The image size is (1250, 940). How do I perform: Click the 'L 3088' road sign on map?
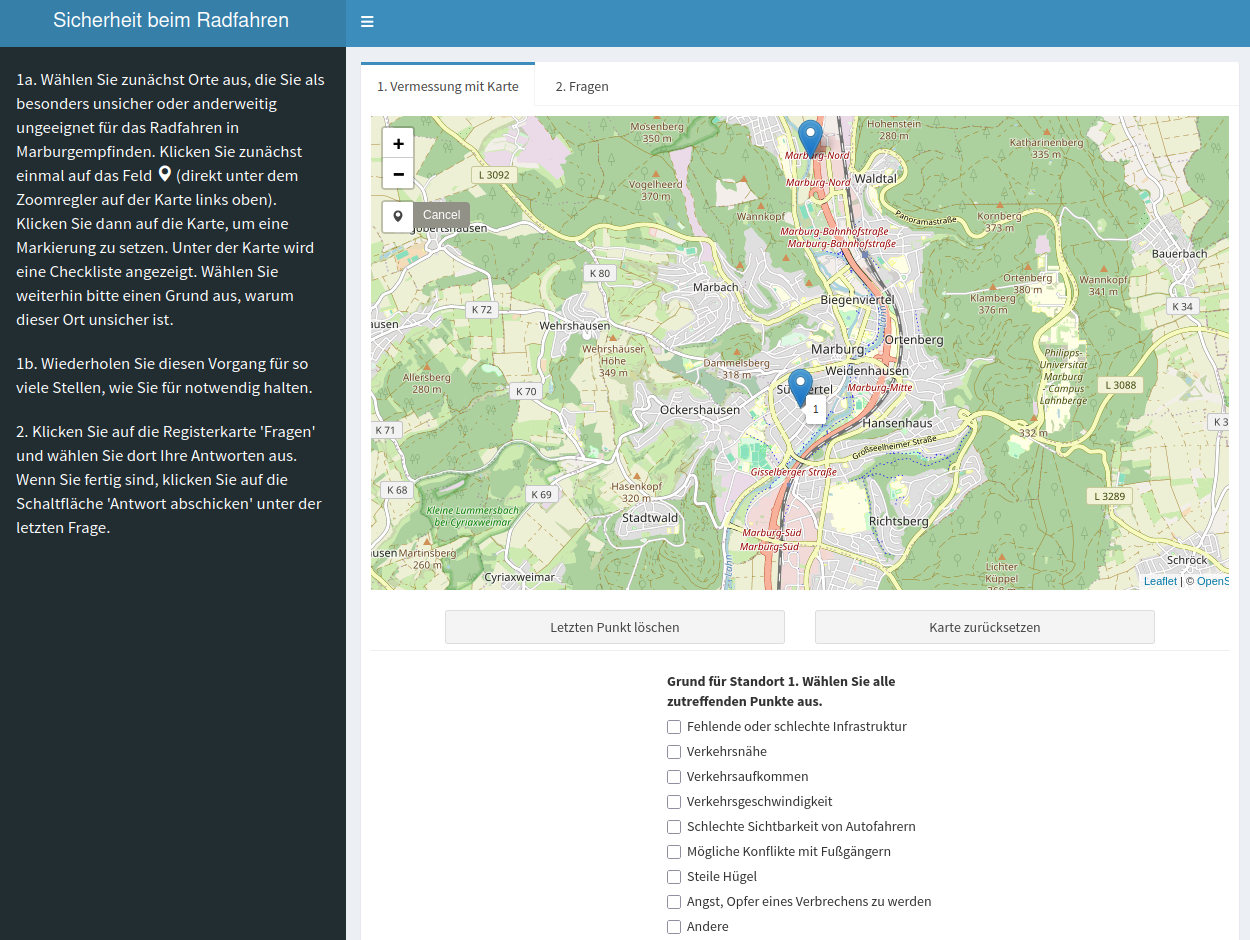(x=1120, y=385)
